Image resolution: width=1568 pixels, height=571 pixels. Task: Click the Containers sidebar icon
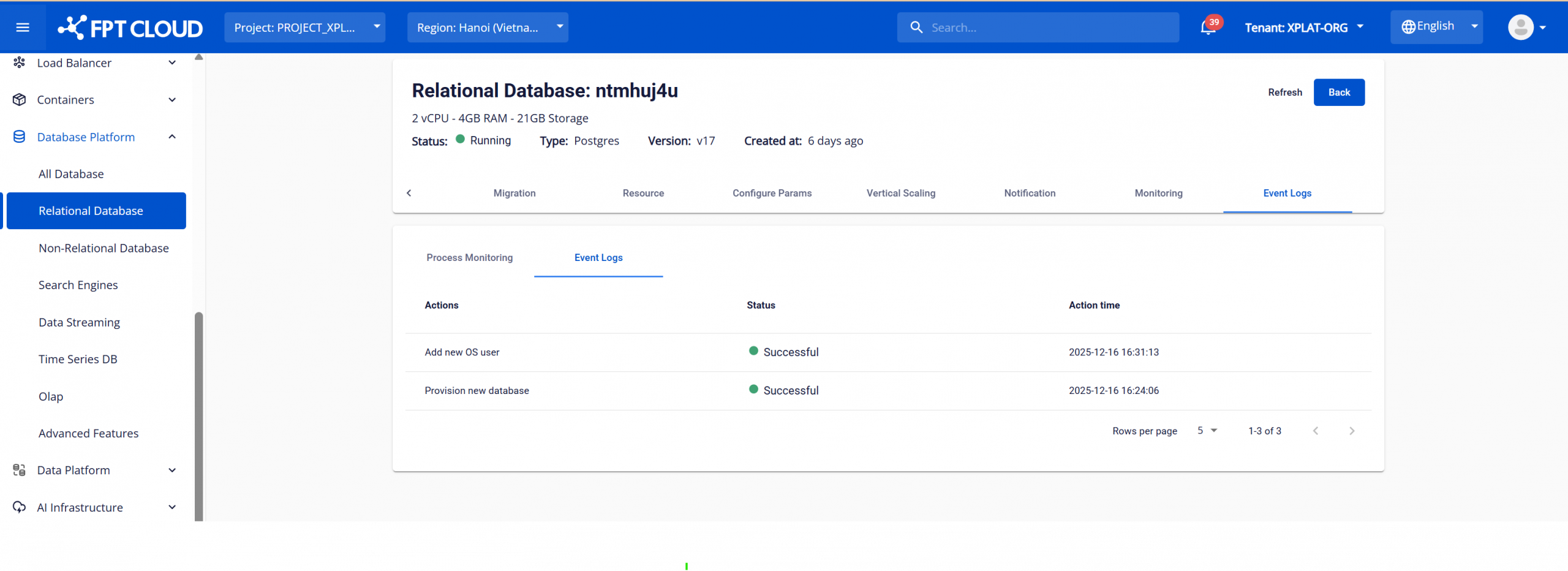(20, 100)
